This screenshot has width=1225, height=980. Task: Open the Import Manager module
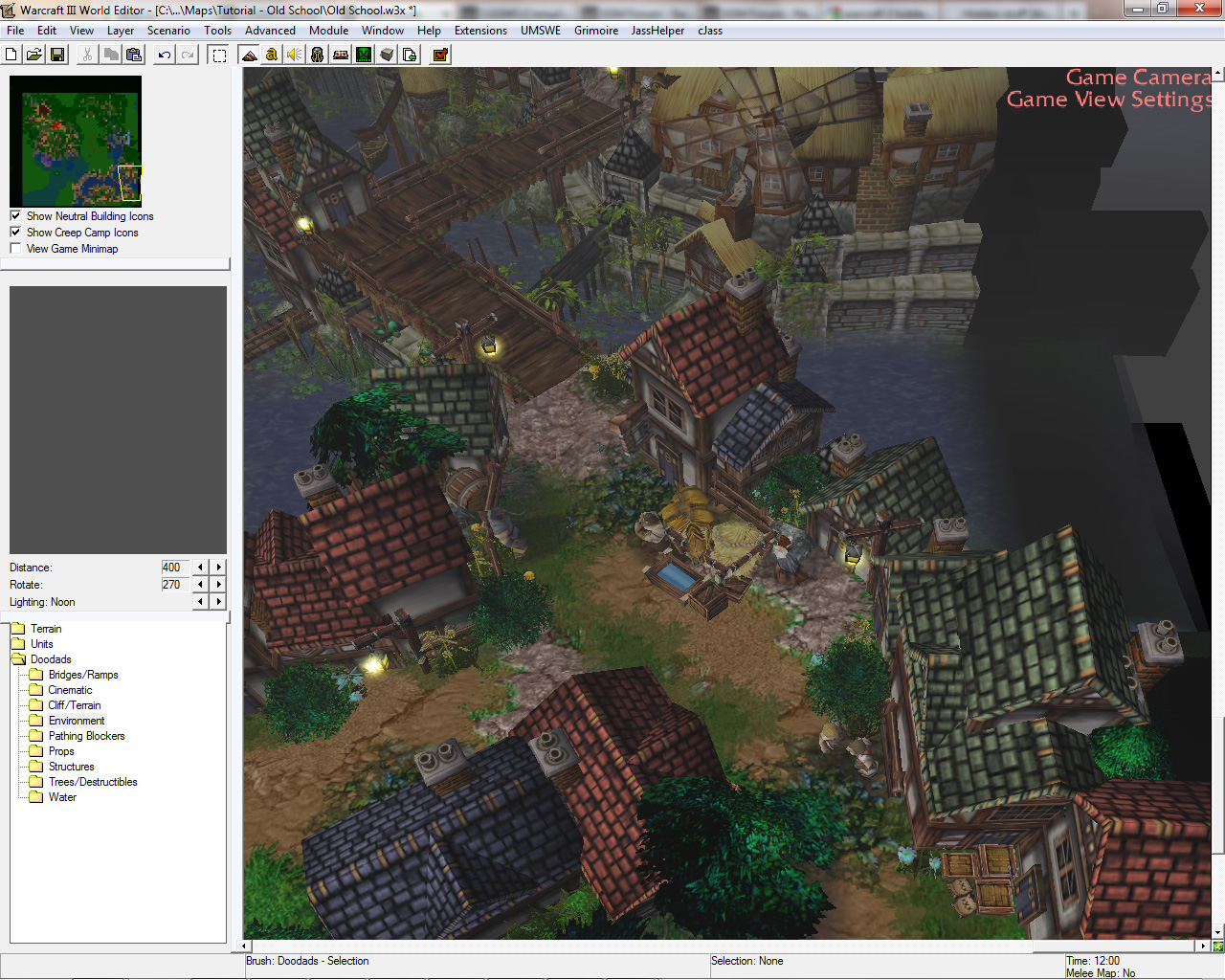click(x=410, y=55)
